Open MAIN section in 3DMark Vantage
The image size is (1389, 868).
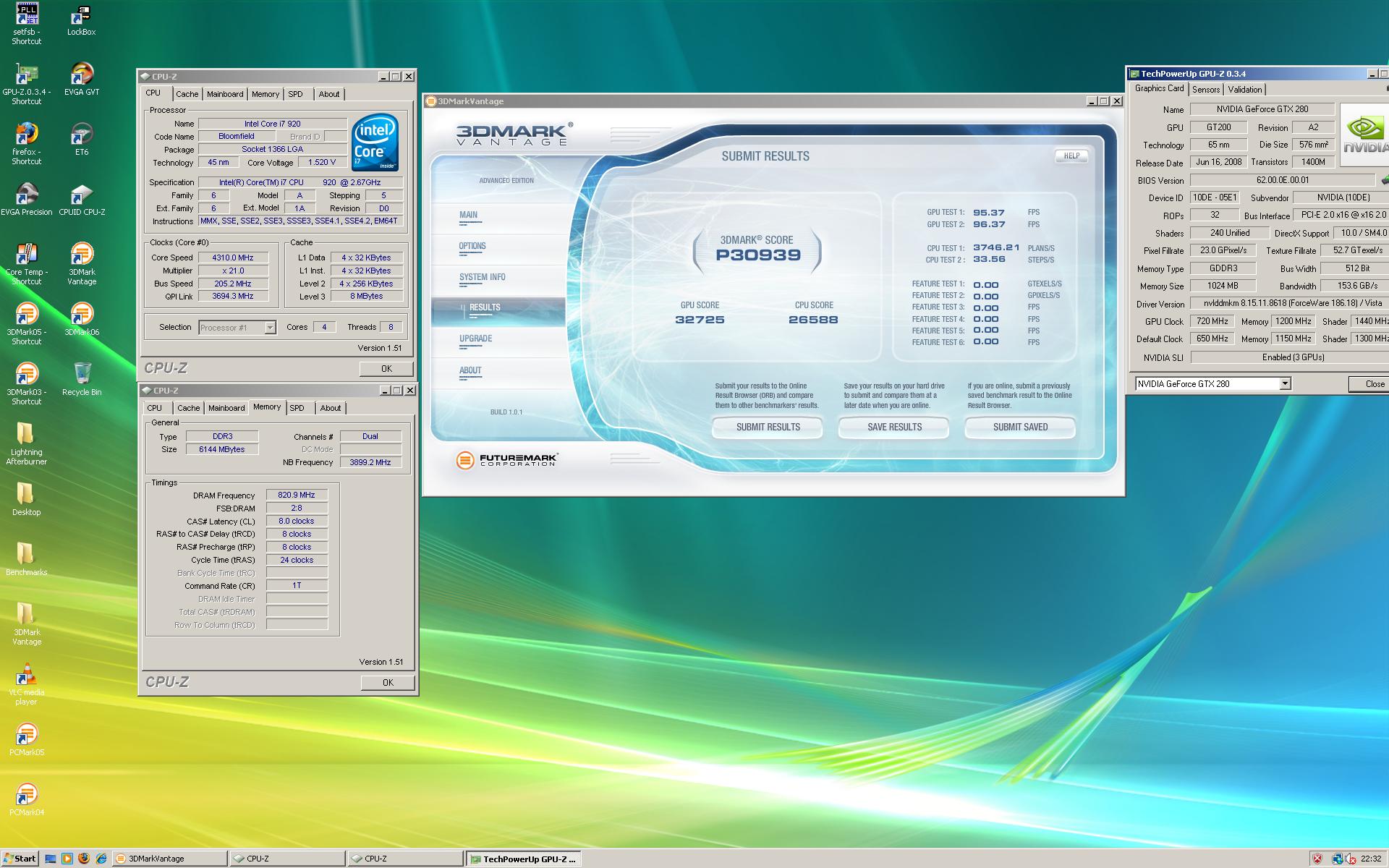click(x=468, y=215)
